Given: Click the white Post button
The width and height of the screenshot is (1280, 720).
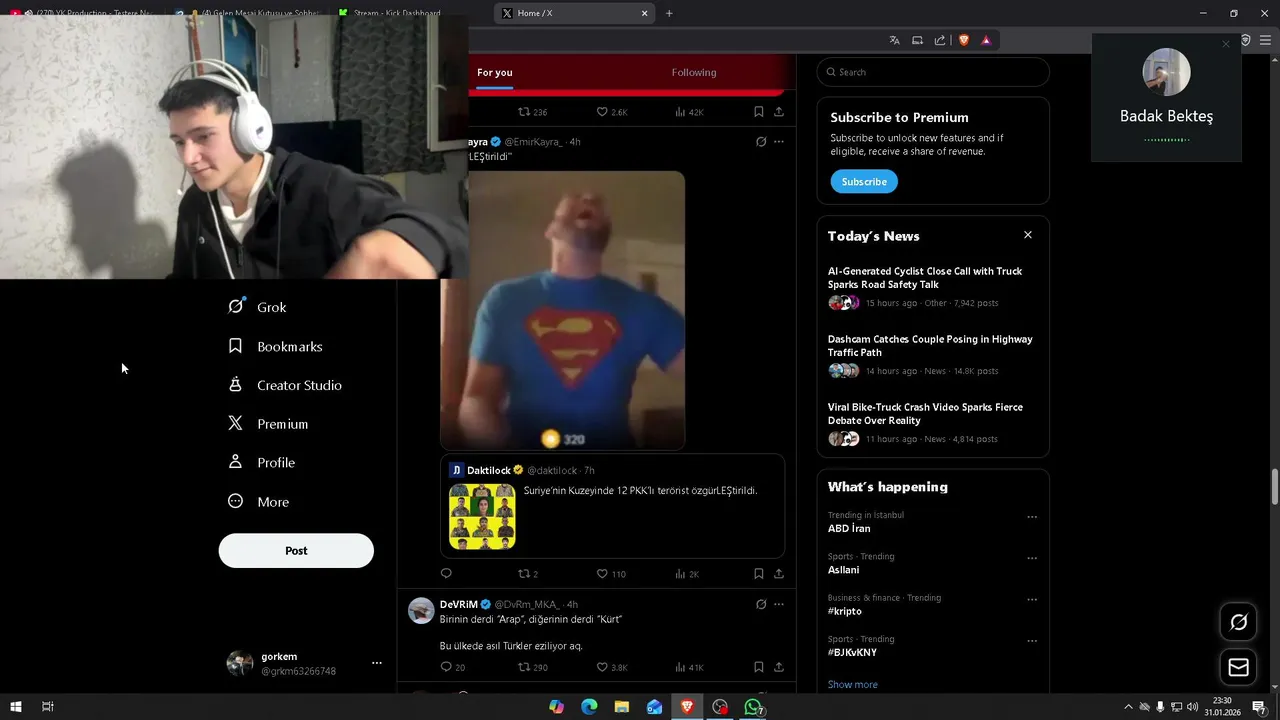Looking at the screenshot, I should click(296, 551).
